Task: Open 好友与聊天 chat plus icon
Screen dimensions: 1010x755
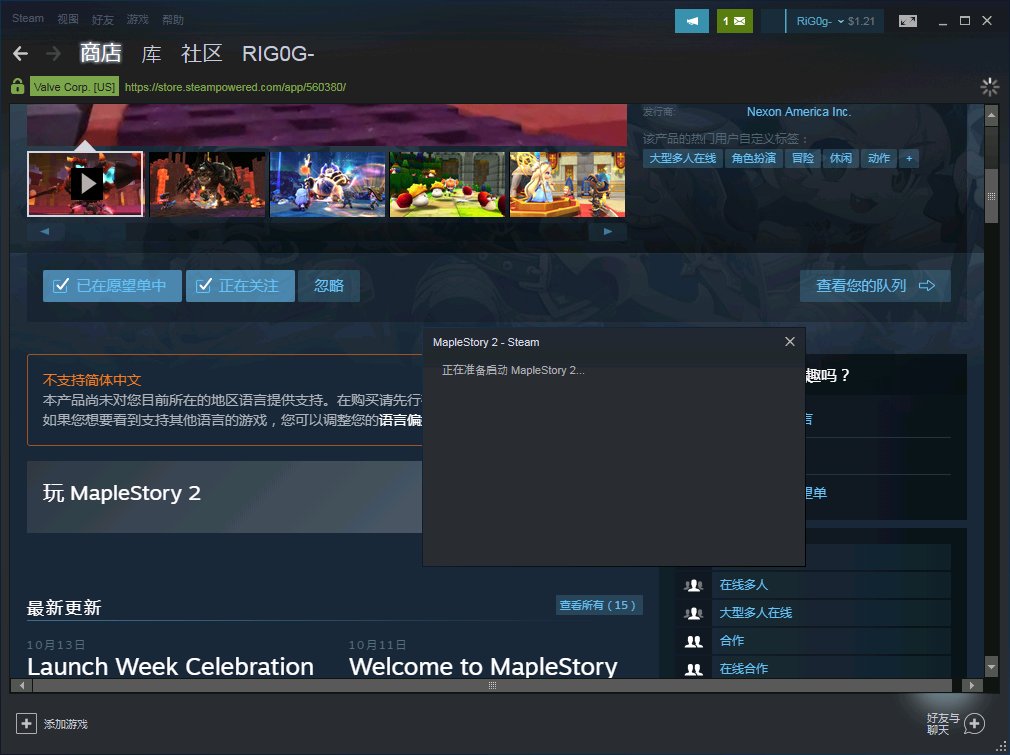Action: tap(974, 723)
